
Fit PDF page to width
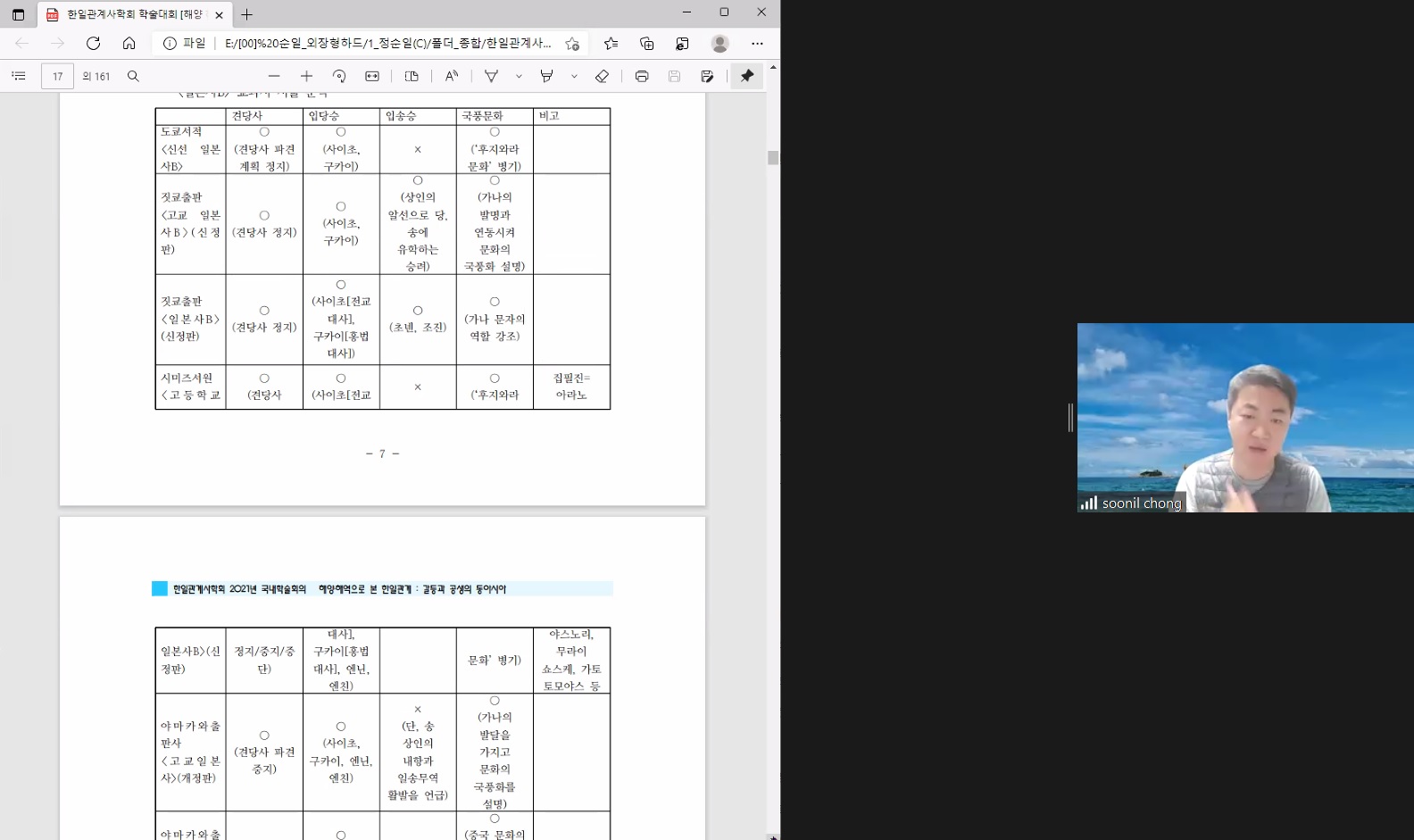[372, 76]
